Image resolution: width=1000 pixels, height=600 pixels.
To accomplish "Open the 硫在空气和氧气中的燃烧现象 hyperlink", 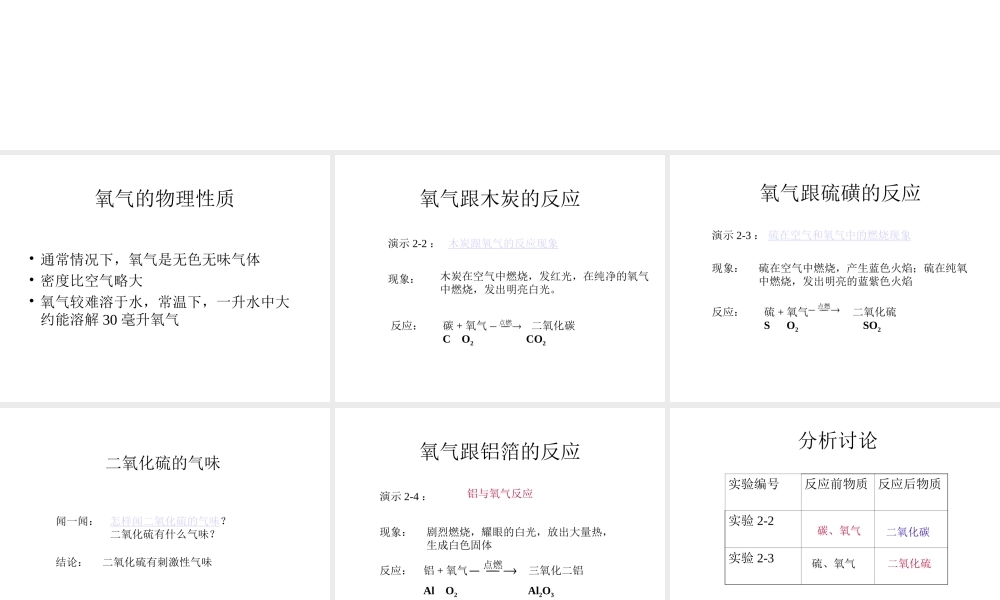I will (x=840, y=235).
